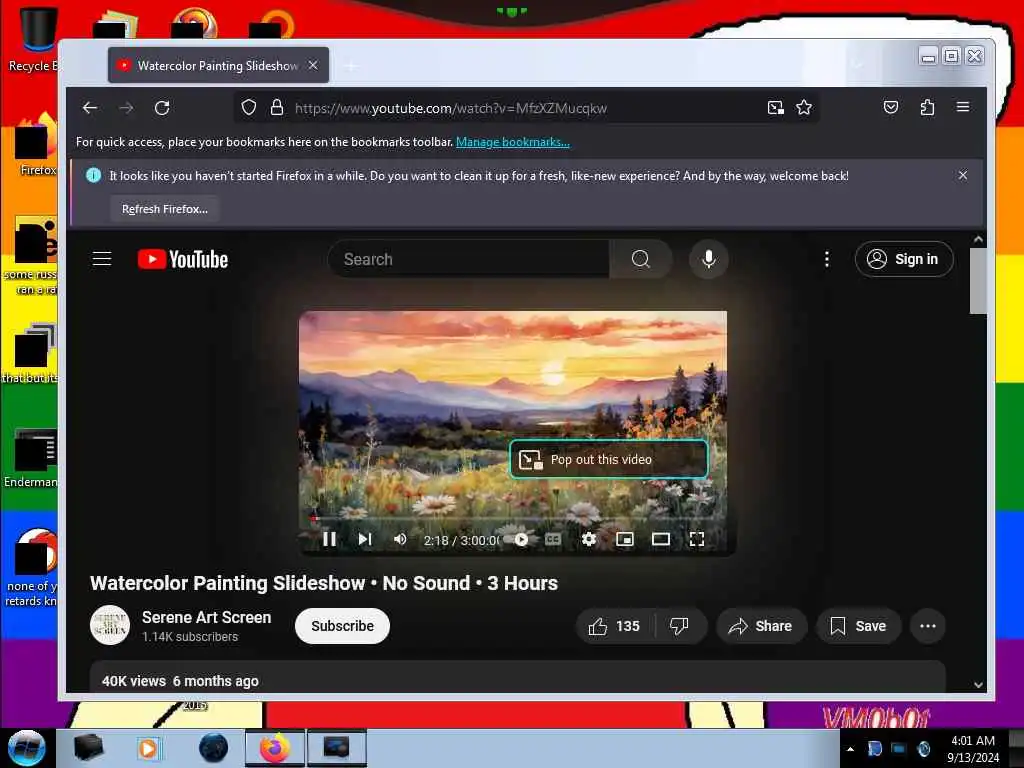This screenshot has height=768, width=1024.
Task: Open media player taskbar icon
Action: (x=148, y=748)
